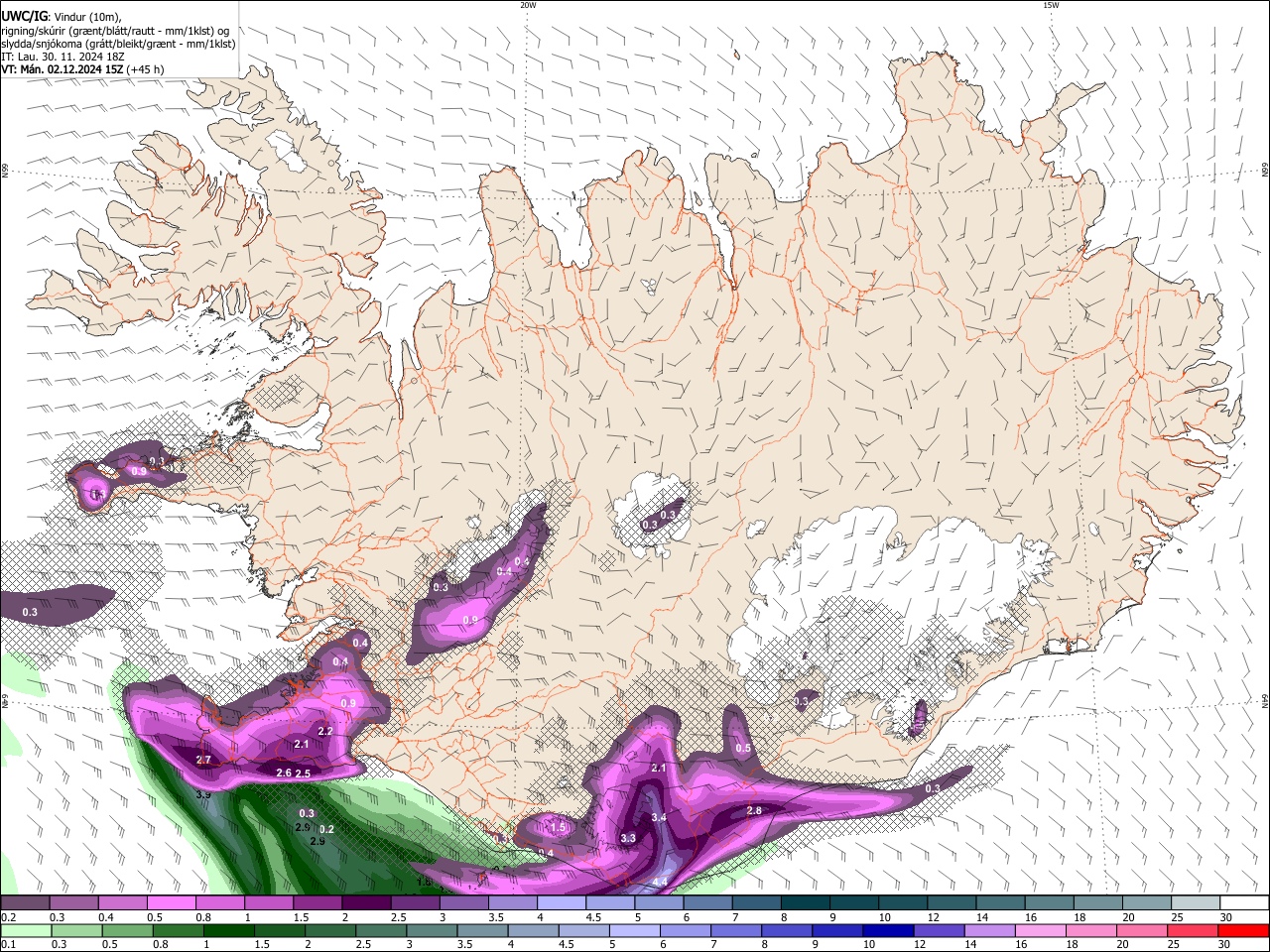Click the '0.2' label starting the snow scale
Image resolution: width=1270 pixels, height=952 pixels.
pos(9,917)
